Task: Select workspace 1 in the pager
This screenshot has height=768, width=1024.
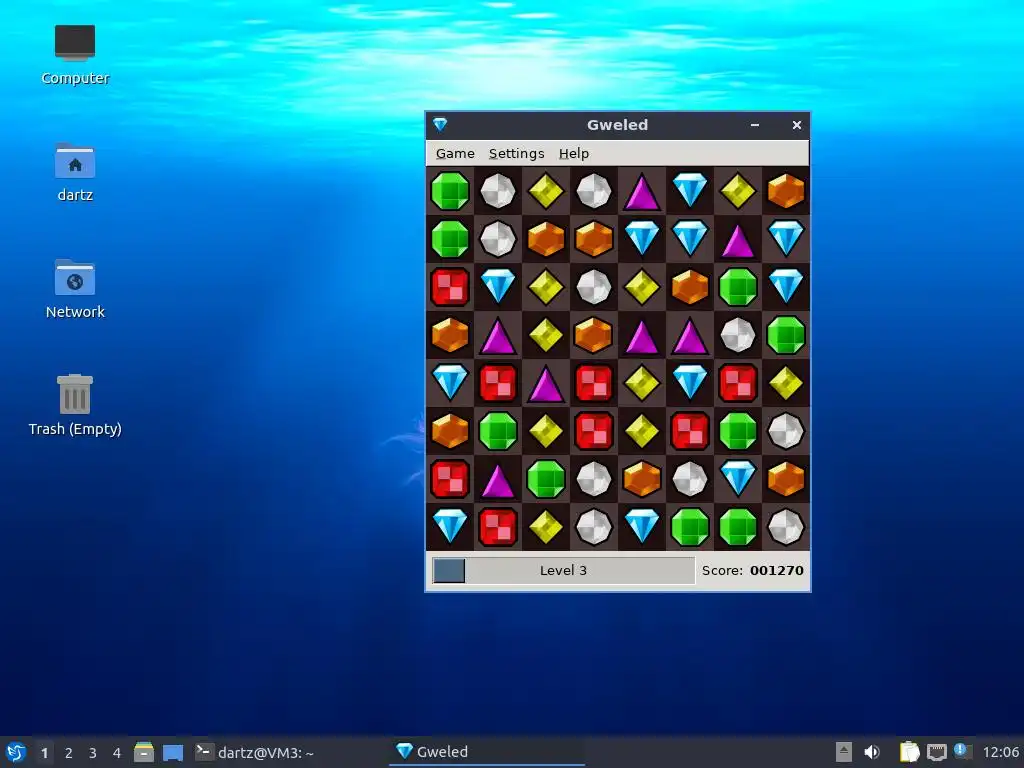Action: pyautogui.click(x=44, y=753)
